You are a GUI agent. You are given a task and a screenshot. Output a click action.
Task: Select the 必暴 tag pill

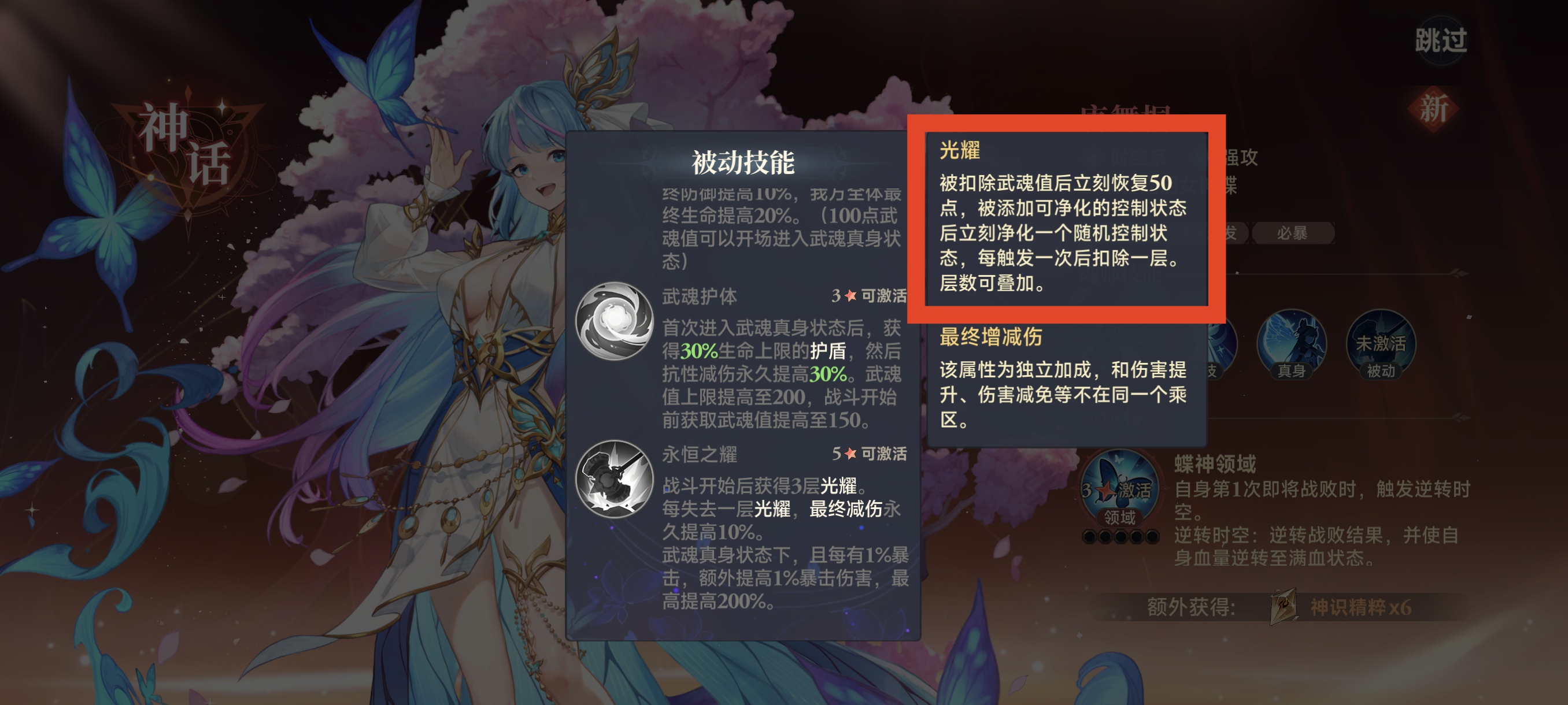tap(1292, 233)
